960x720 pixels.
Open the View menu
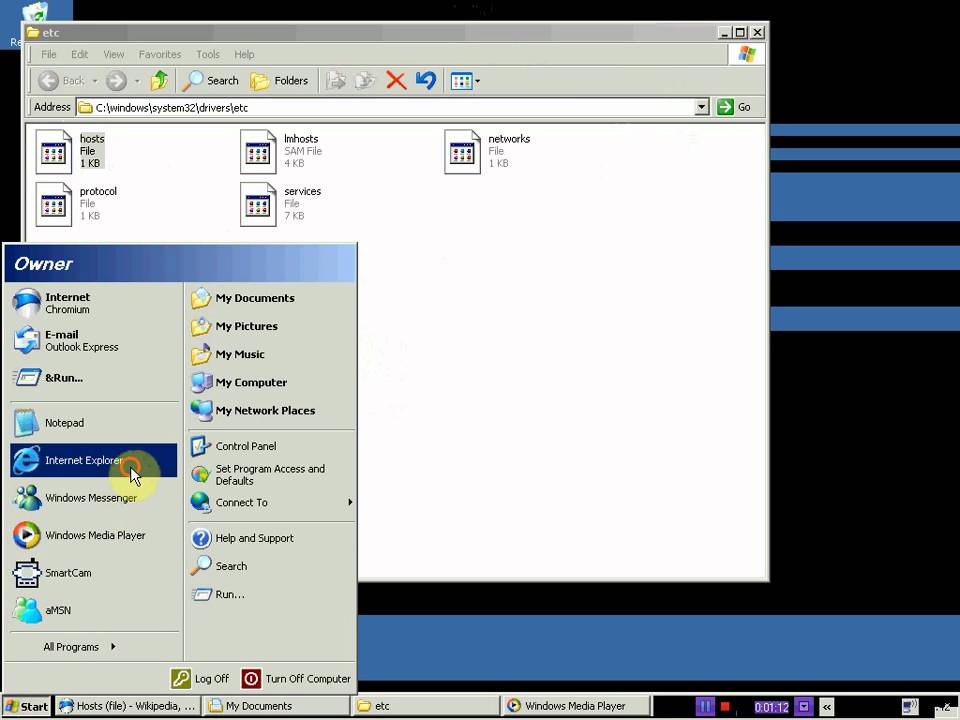[114, 54]
